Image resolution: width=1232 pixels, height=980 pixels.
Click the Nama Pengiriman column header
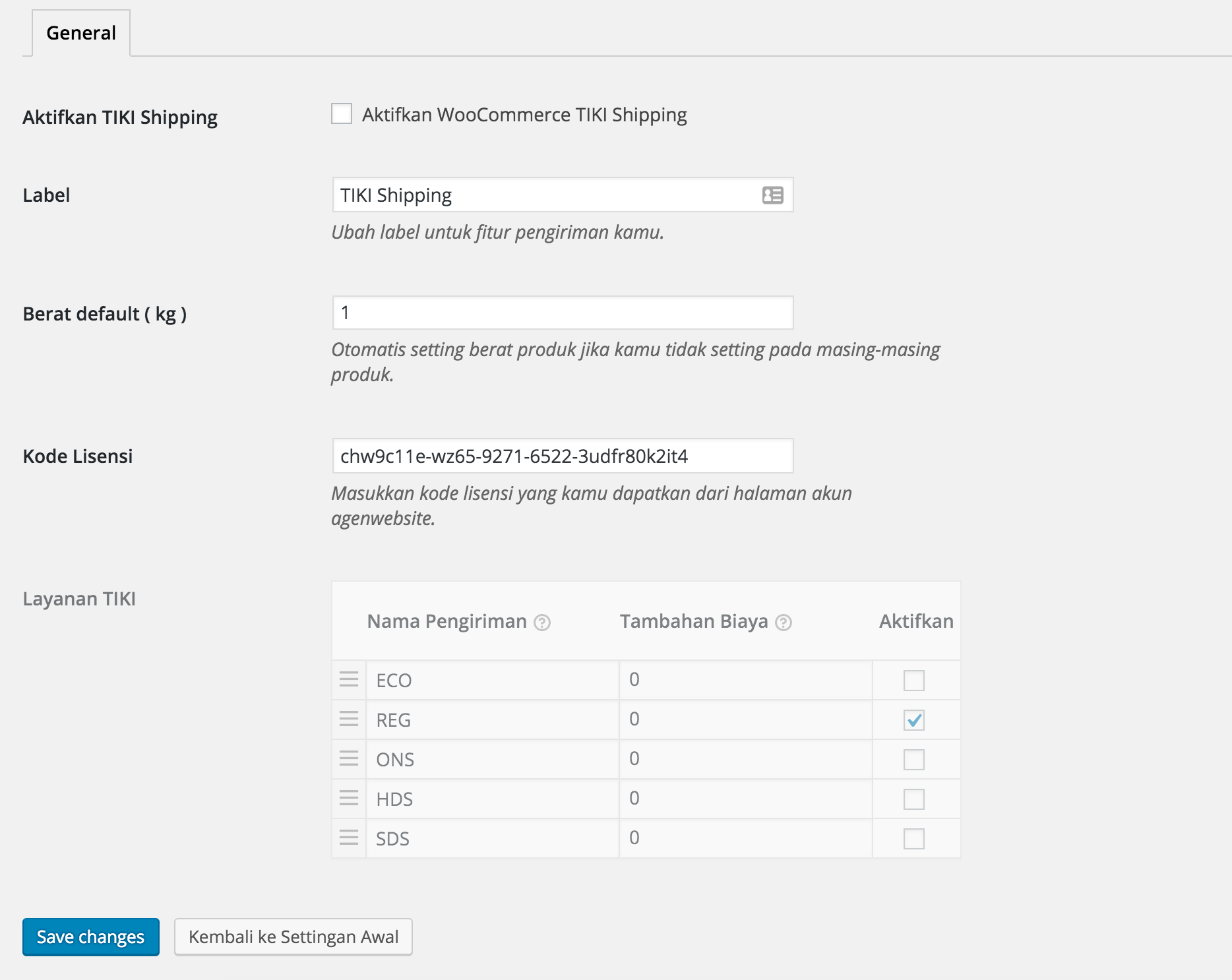click(x=447, y=622)
